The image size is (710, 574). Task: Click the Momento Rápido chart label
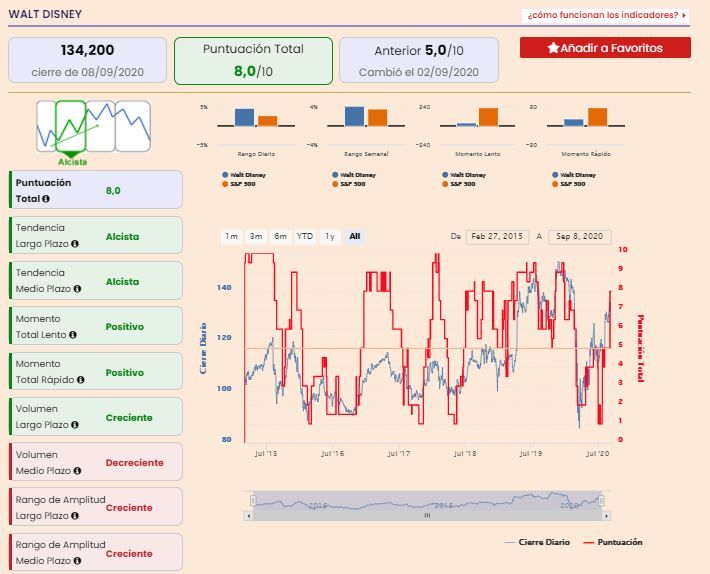[586, 154]
